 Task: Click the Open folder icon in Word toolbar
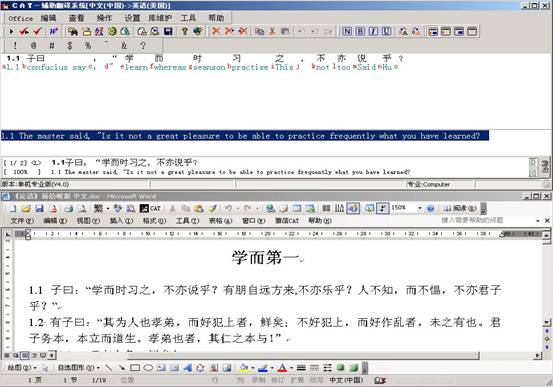pos(26,208)
